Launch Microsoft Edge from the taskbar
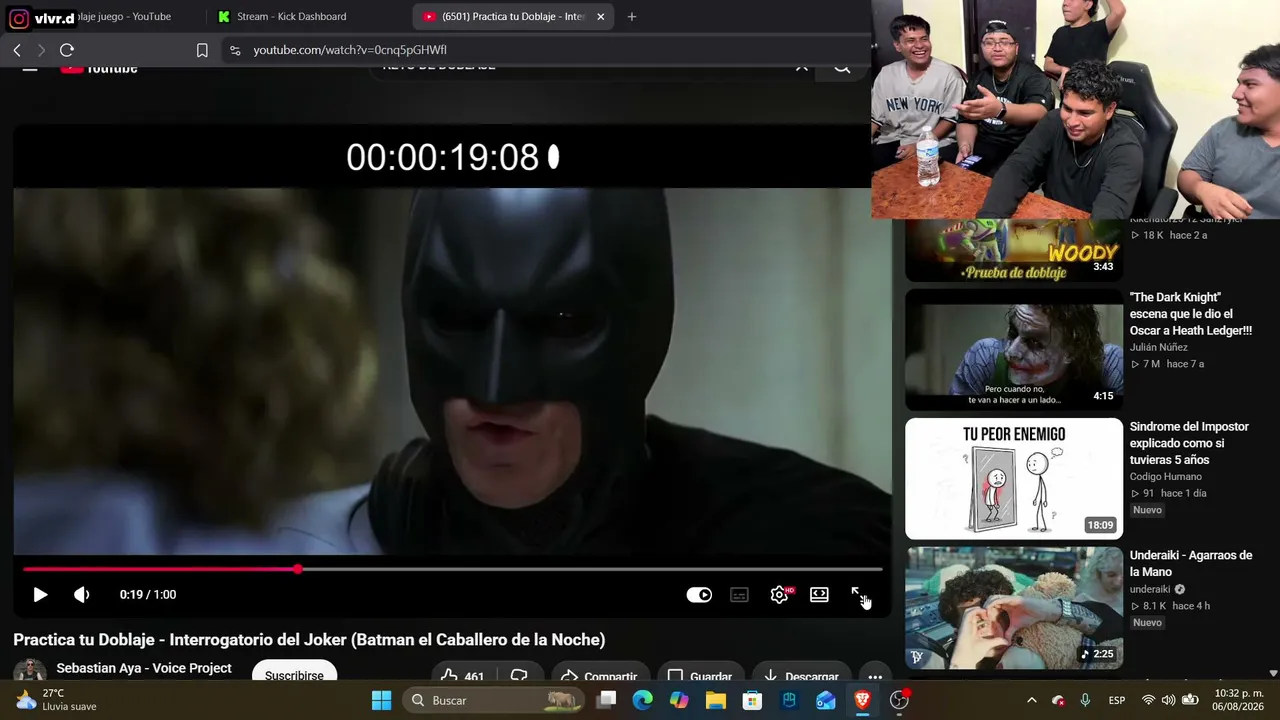 (642, 700)
